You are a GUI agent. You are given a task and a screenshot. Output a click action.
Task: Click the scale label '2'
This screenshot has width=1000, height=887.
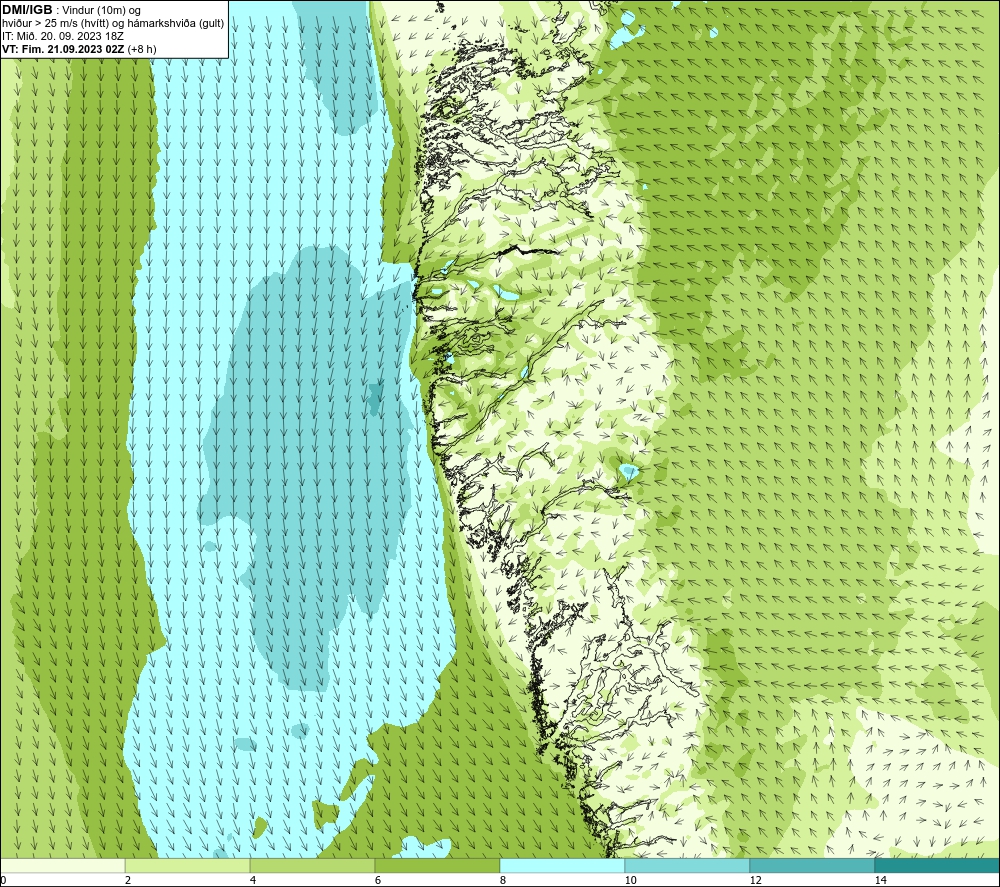click(128, 881)
